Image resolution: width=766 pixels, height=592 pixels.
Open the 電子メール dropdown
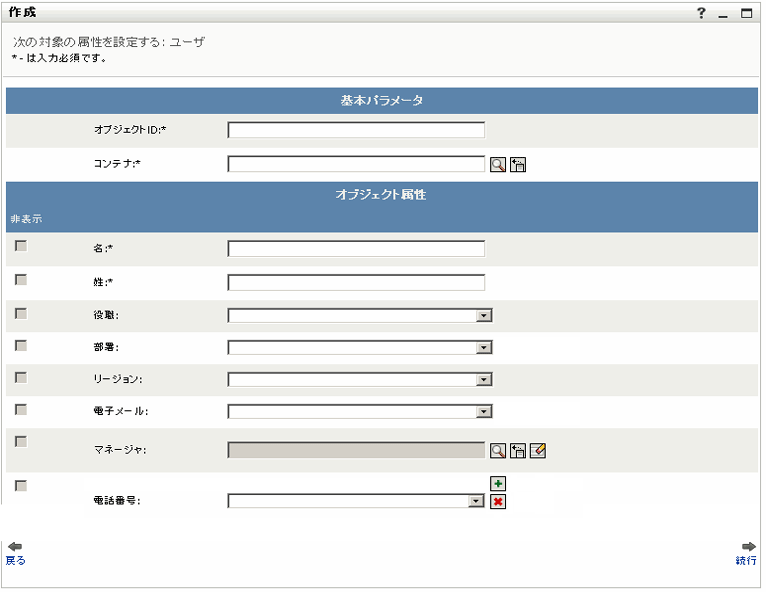click(484, 412)
